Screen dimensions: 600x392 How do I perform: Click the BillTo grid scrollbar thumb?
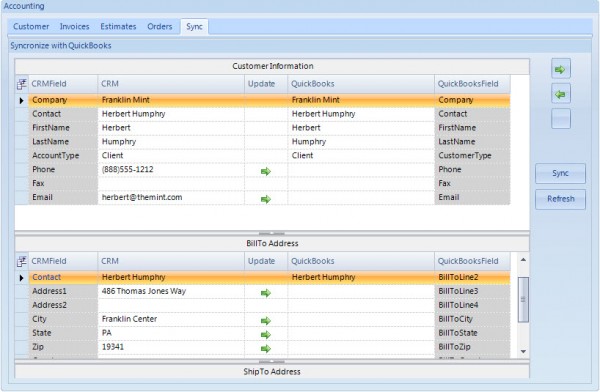pos(523,299)
